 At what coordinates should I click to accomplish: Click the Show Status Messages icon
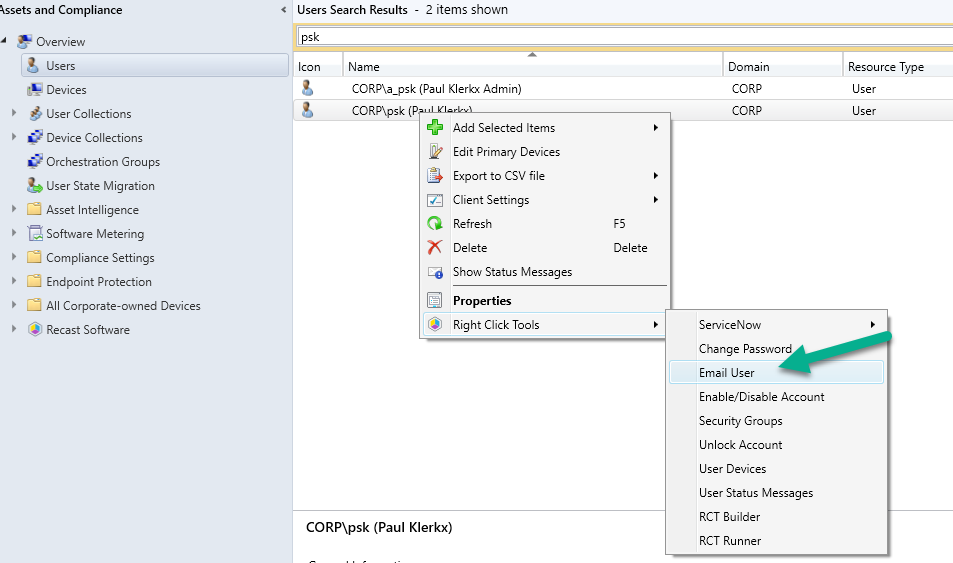tap(435, 272)
